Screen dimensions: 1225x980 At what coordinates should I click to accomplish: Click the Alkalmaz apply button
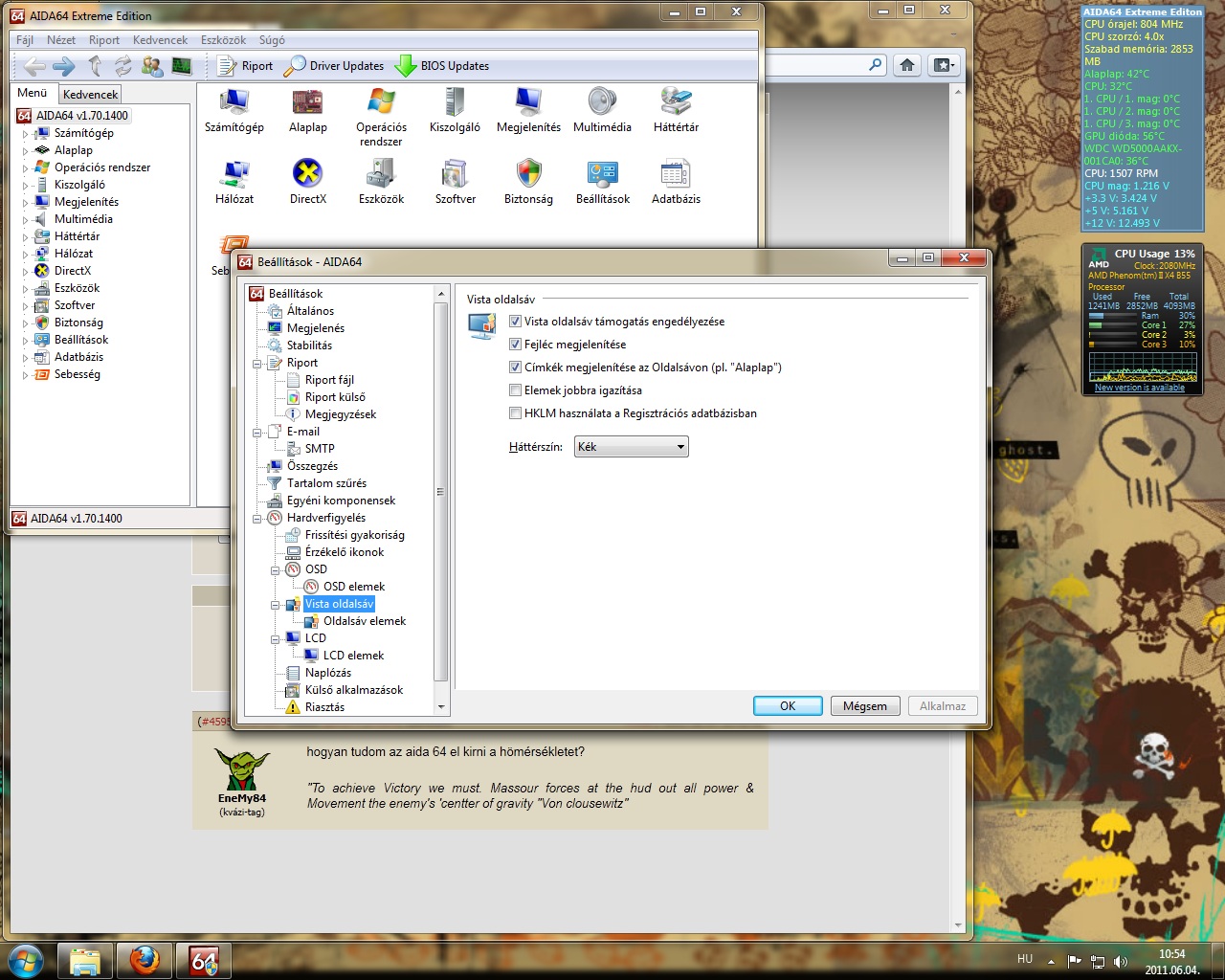coord(943,706)
